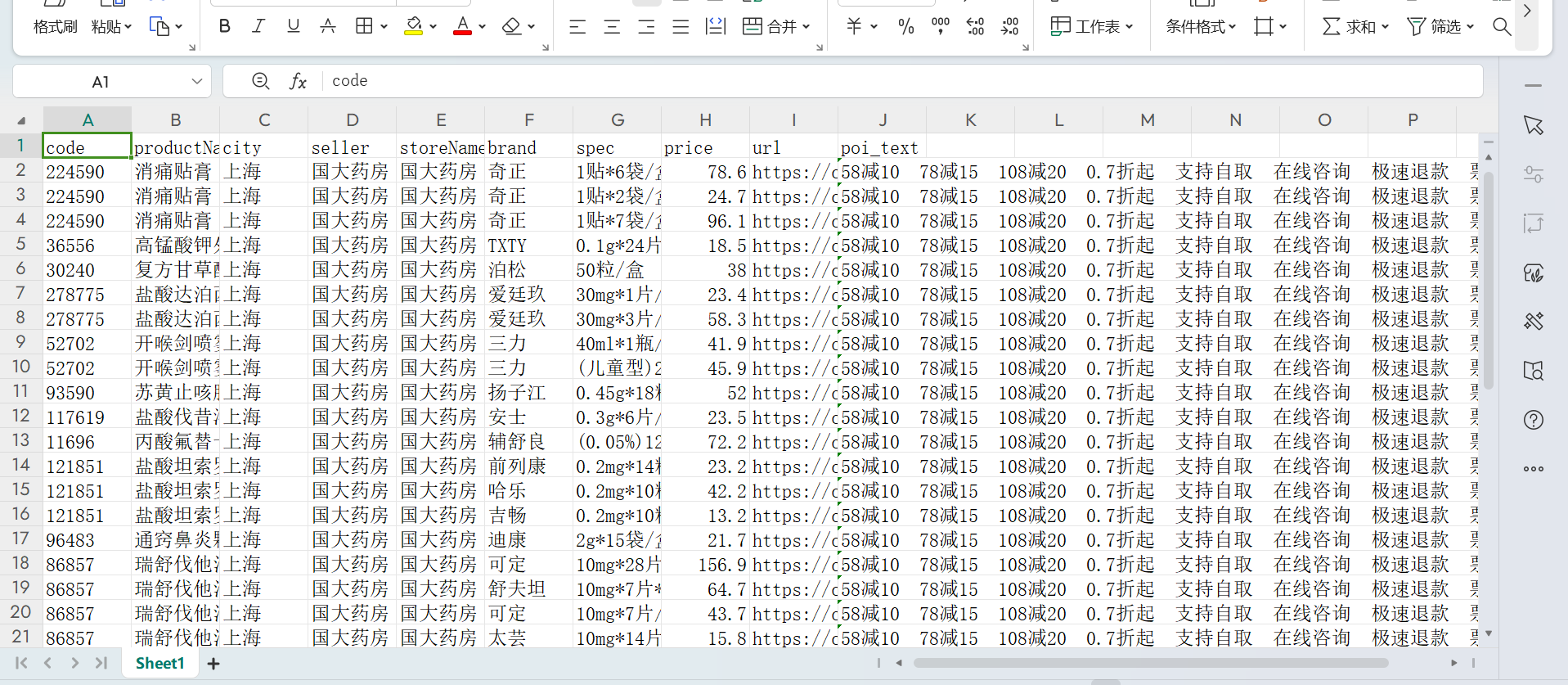This screenshot has height=685, width=1568.
Task: Apply justified text alignment
Action: click(x=681, y=27)
